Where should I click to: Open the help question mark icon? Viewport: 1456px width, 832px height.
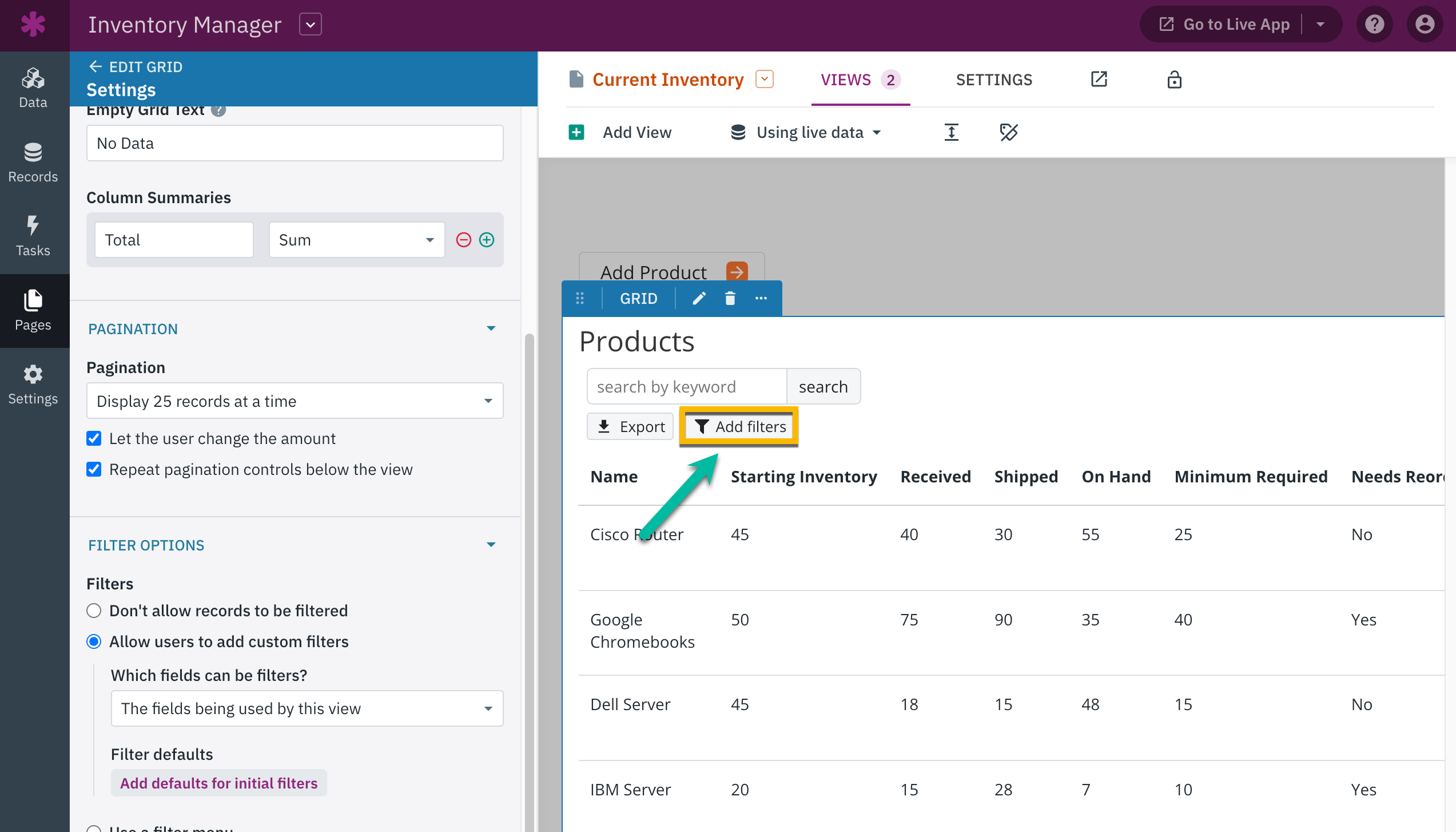pos(1374,24)
